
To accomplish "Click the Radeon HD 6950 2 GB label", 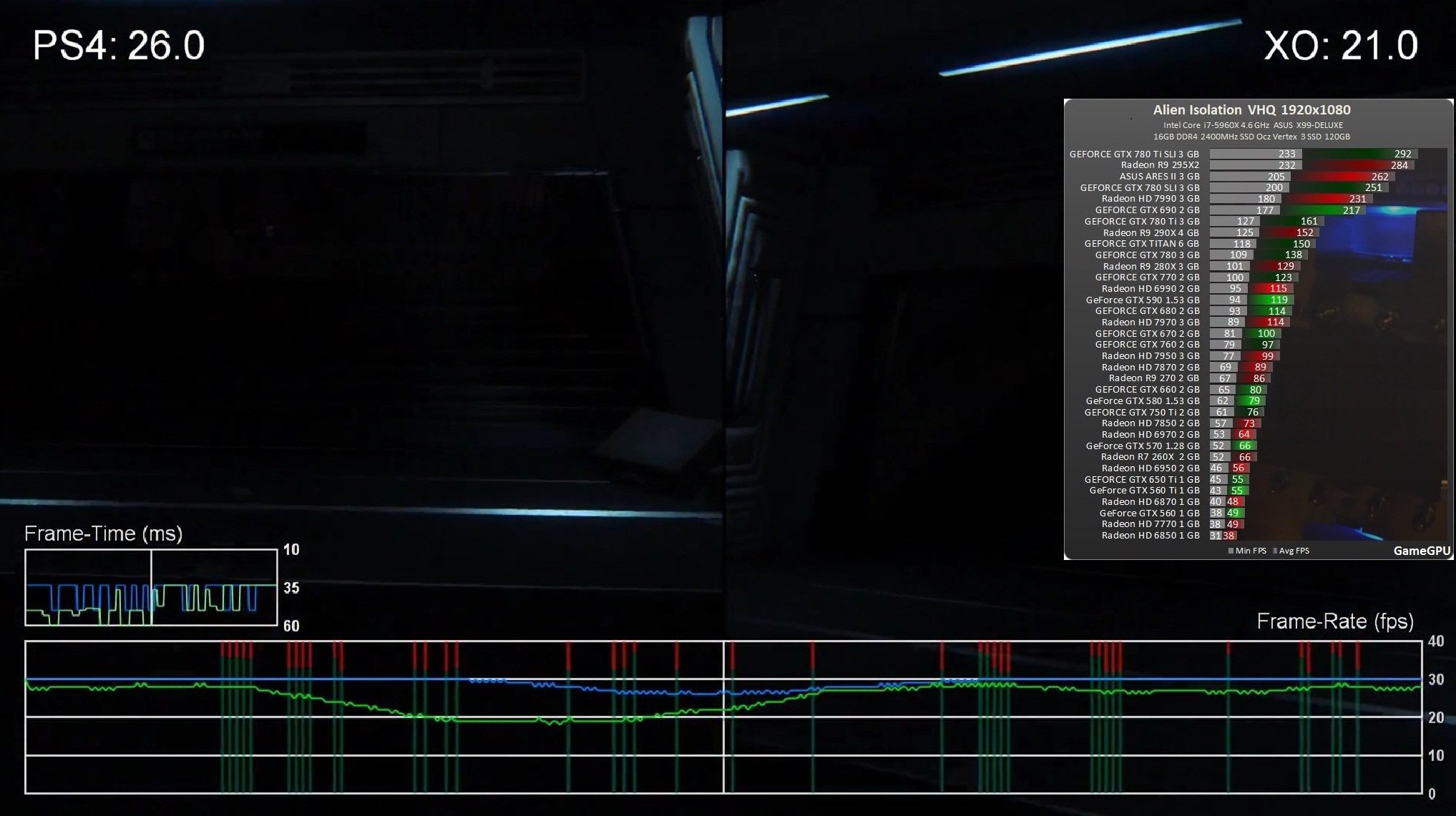I will 1150,468.
